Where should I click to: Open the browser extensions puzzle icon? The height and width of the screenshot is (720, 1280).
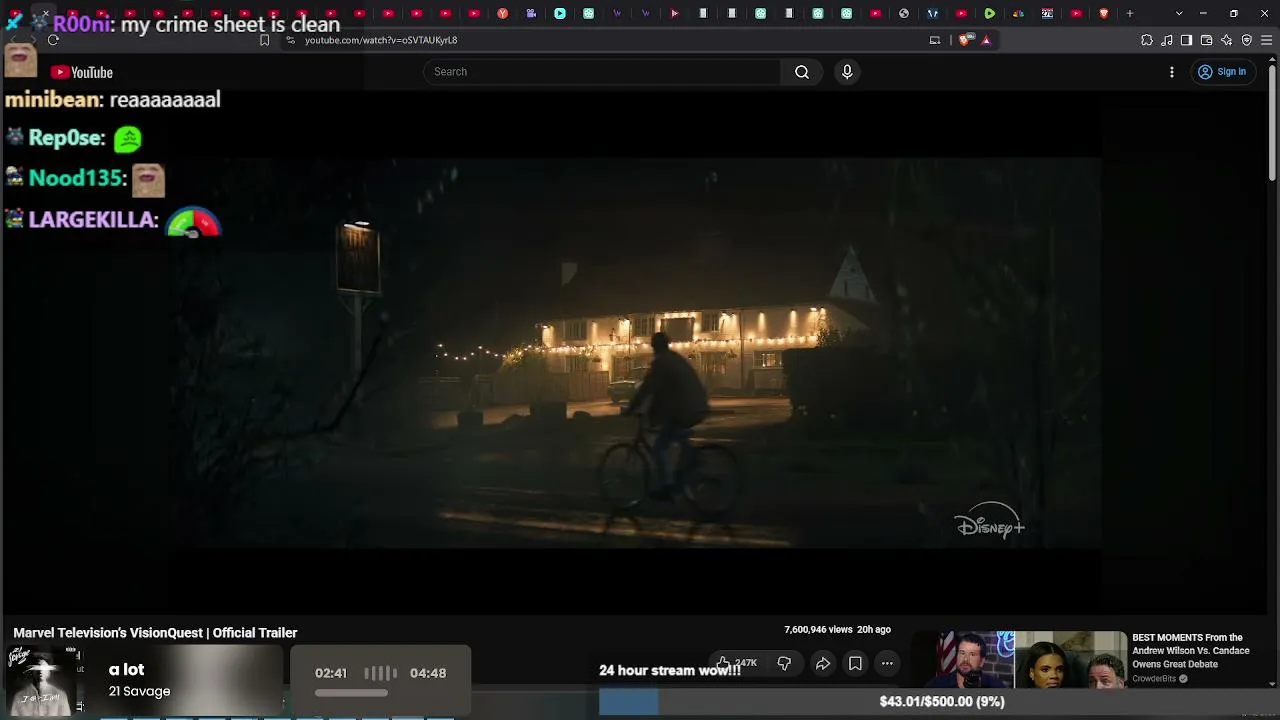1147,40
